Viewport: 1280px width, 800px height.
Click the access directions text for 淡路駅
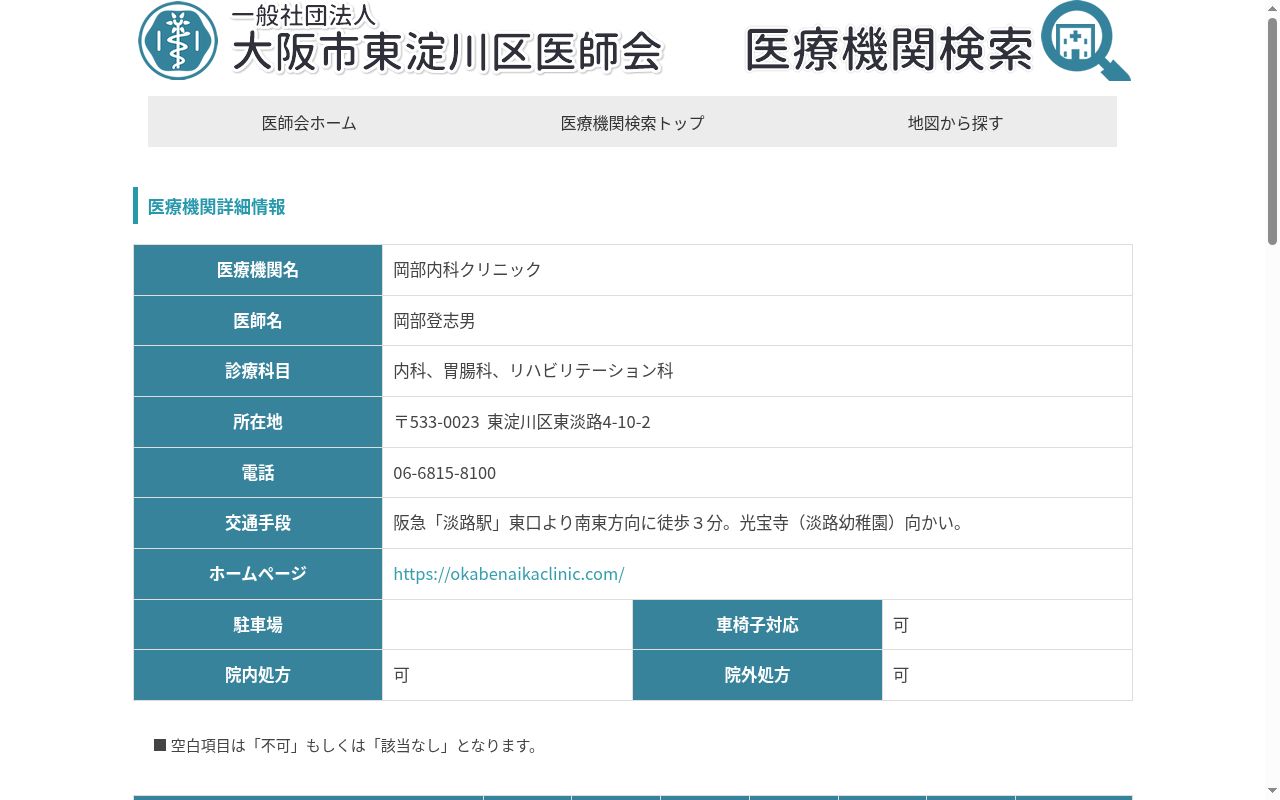coord(680,523)
